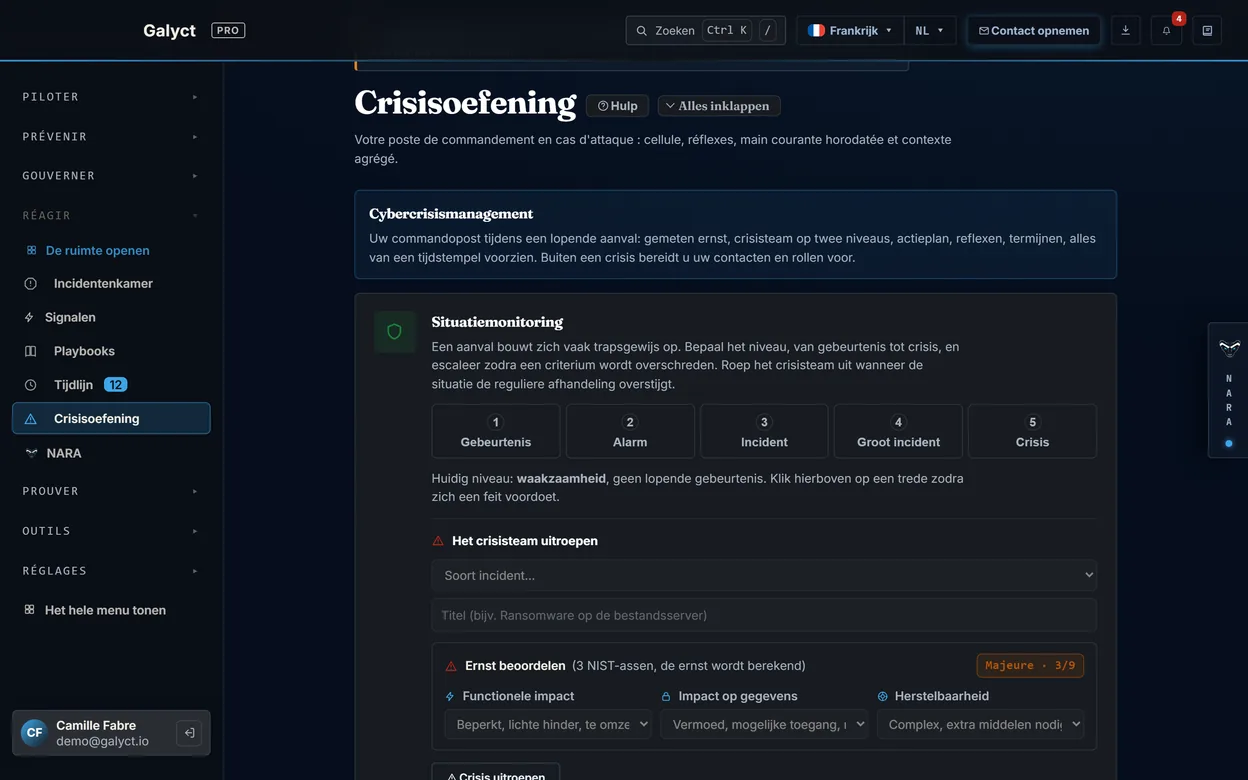Select level 1 Gebeurtenis
1248x780 pixels.
tap(496, 431)
